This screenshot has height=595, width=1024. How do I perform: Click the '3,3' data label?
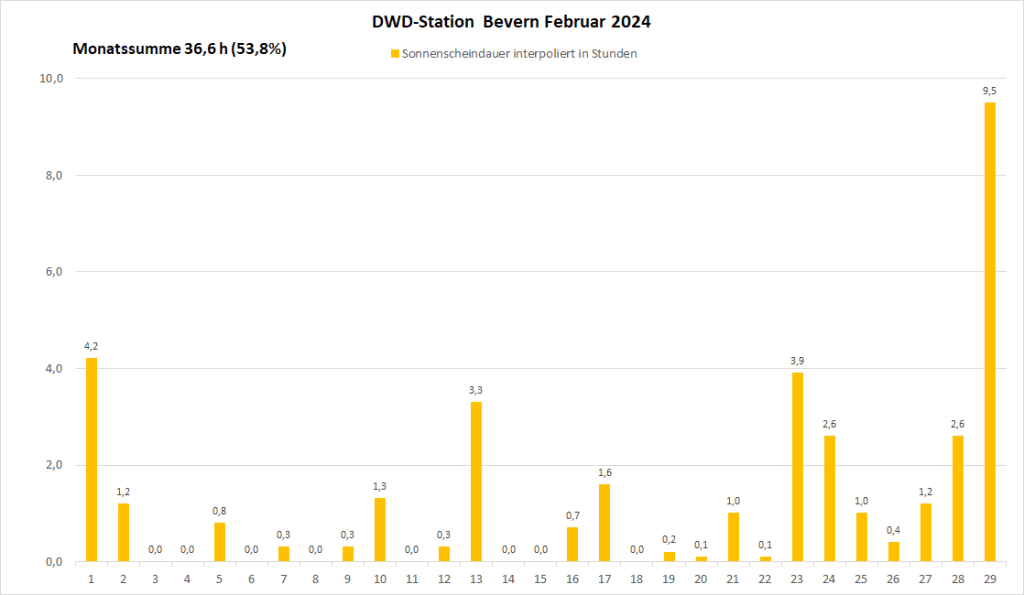(476, 390)
